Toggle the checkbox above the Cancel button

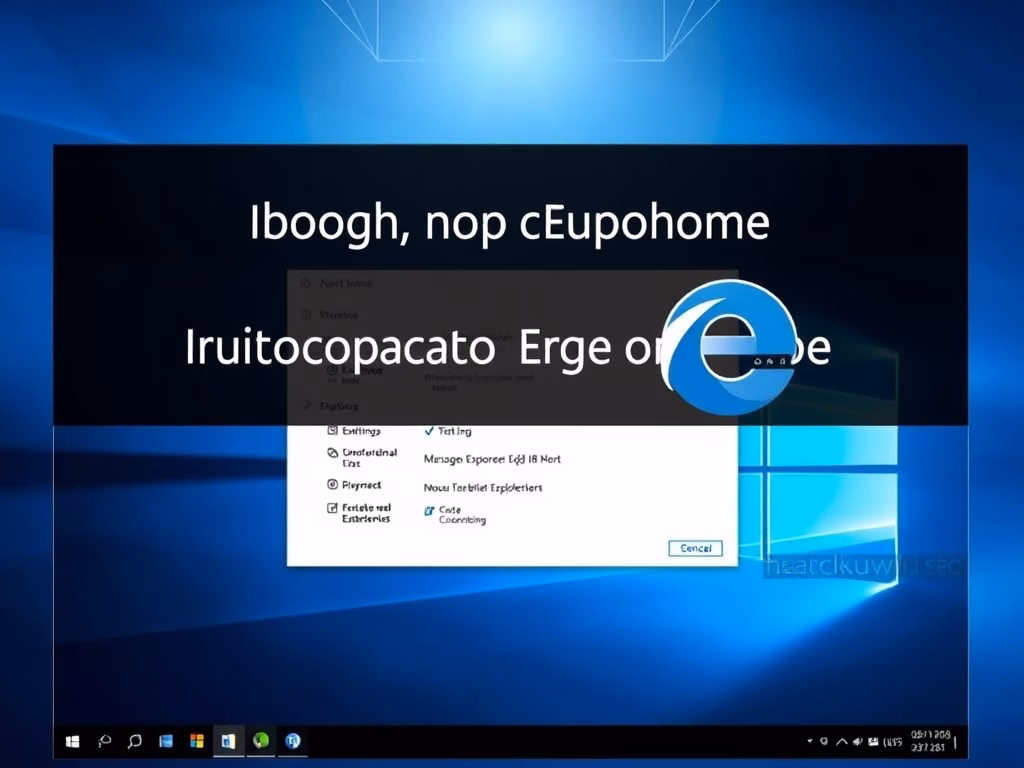[x=429, y=510]
